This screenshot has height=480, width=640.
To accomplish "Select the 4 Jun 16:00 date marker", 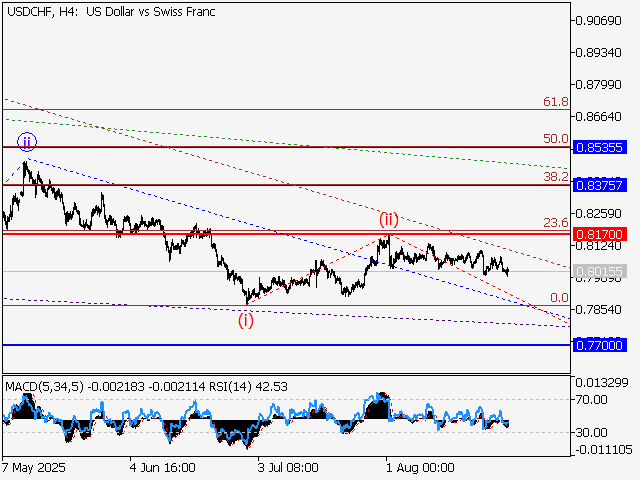I will coord(161,467).
